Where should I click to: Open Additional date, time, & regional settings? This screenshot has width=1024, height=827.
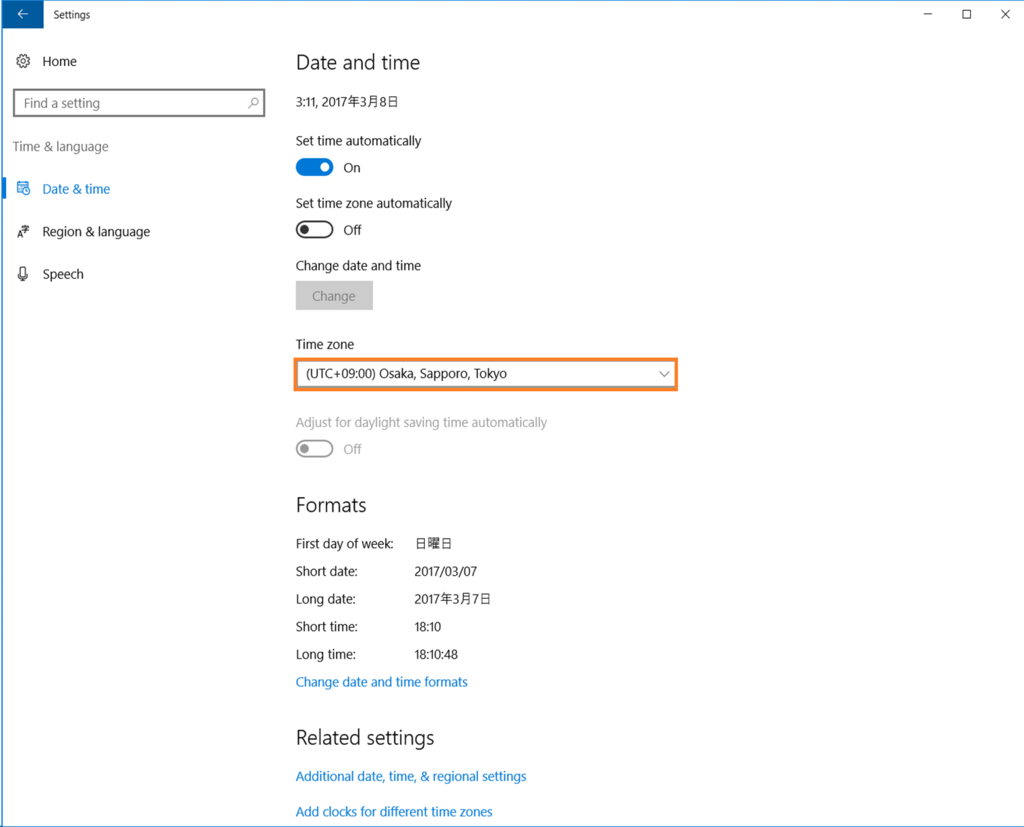(x=411, y=776)
